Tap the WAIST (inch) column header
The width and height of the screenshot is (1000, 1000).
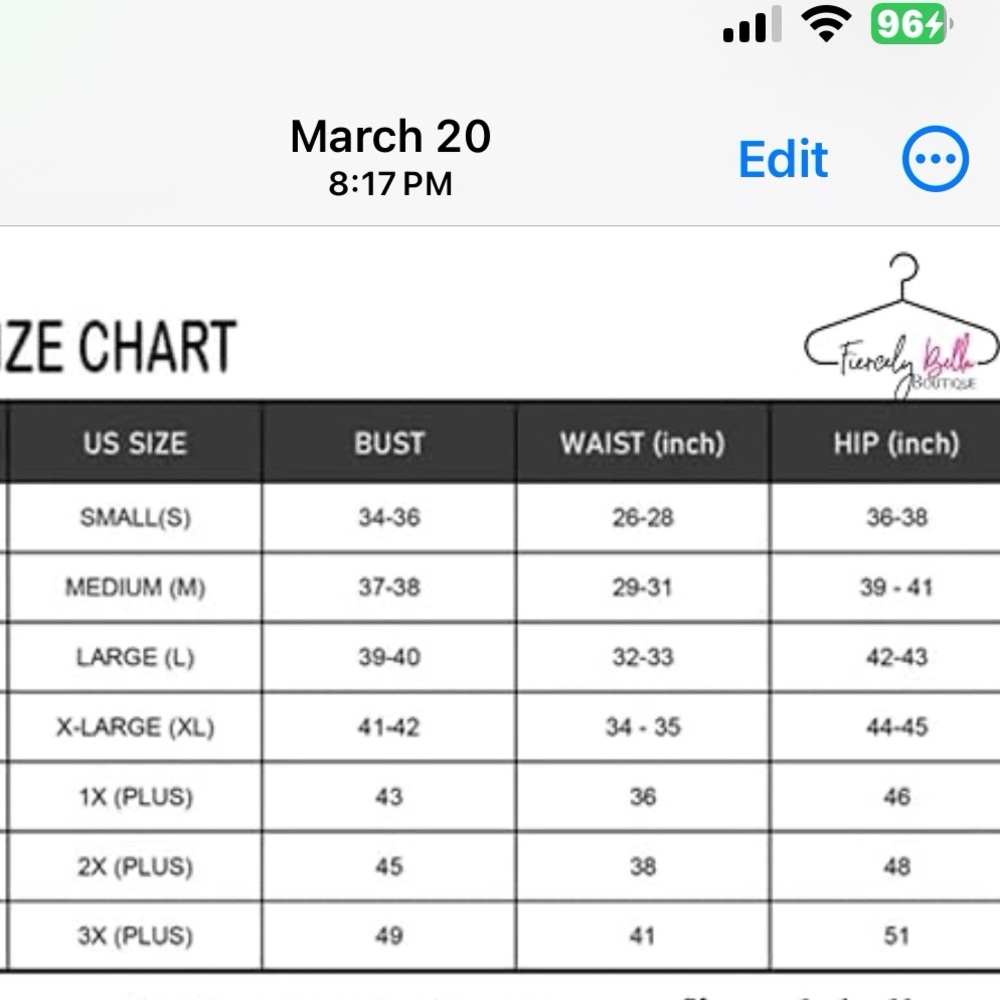point(643,443)
